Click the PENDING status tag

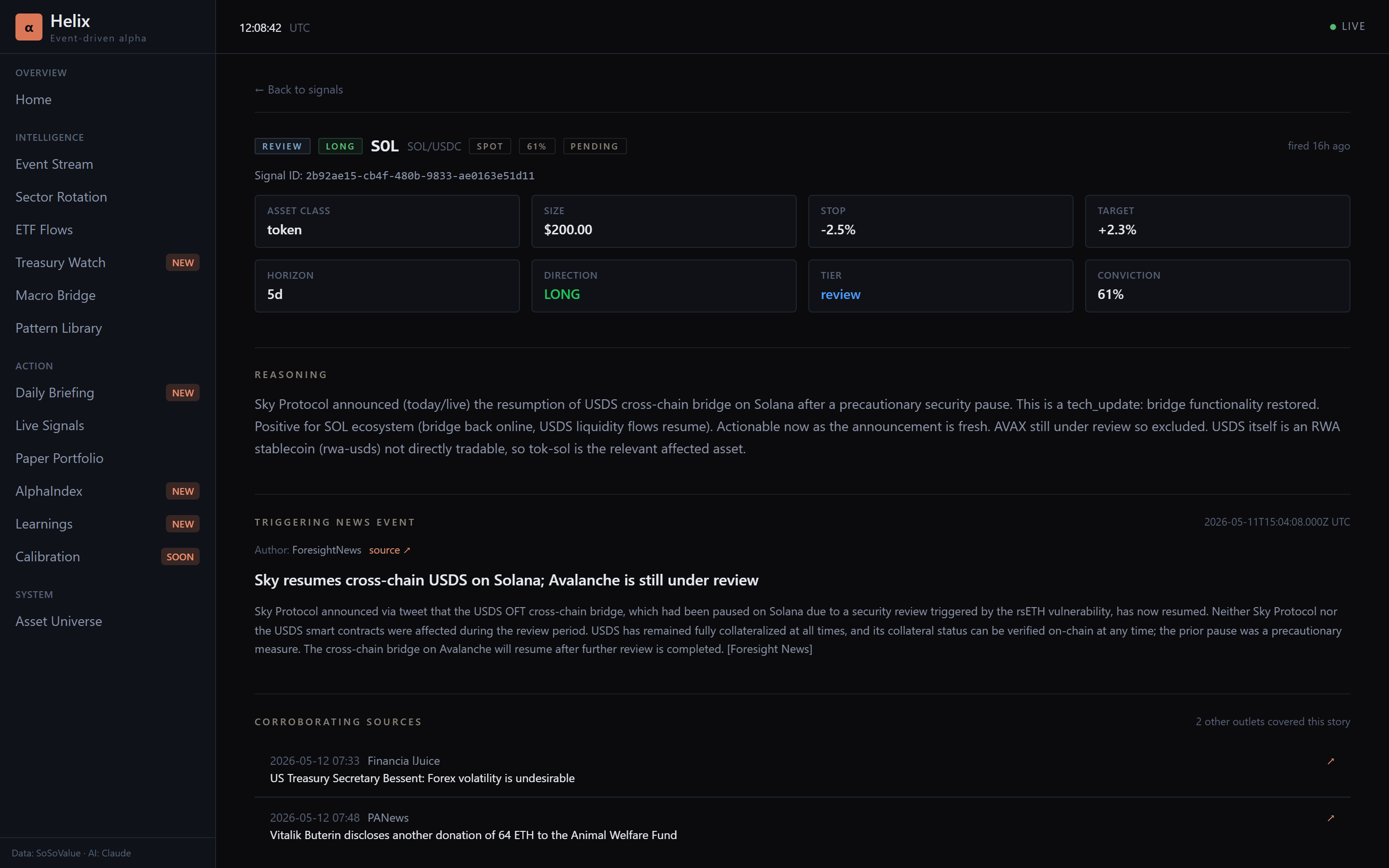point(594,147)
